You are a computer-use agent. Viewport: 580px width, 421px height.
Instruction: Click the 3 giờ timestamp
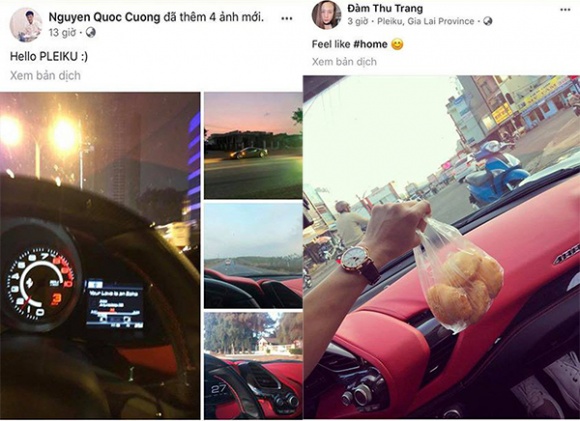click(x=358, y=21)
